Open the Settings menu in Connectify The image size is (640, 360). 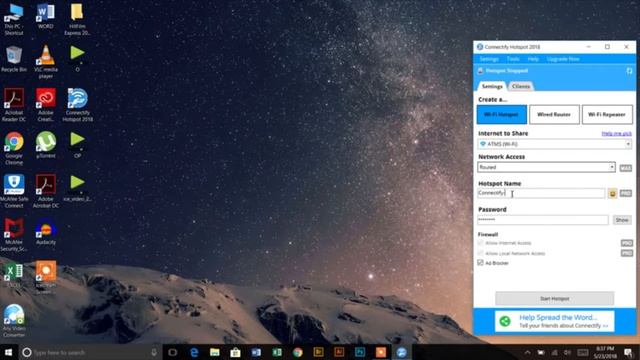tap(489, 59)
